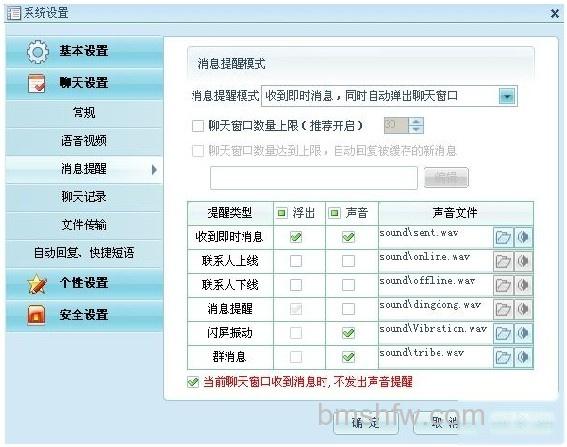Click the auto-reply message text field
This screenshot has height=447, width=567.
click(x=314, y=178)
